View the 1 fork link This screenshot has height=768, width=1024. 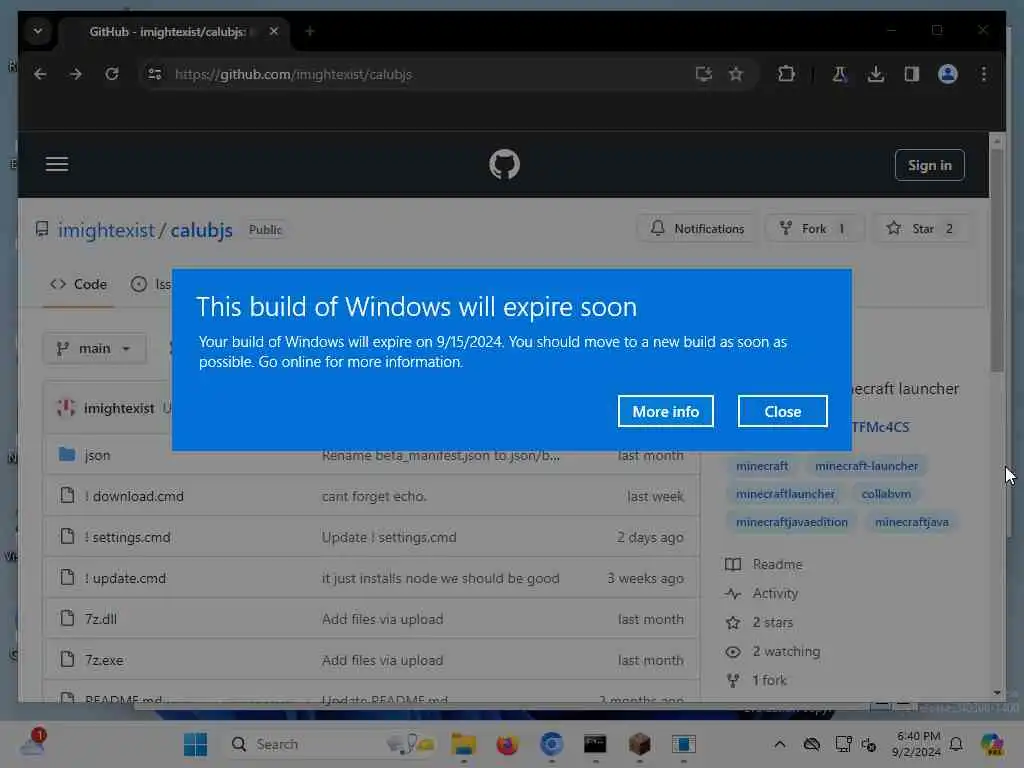point(756,680)
